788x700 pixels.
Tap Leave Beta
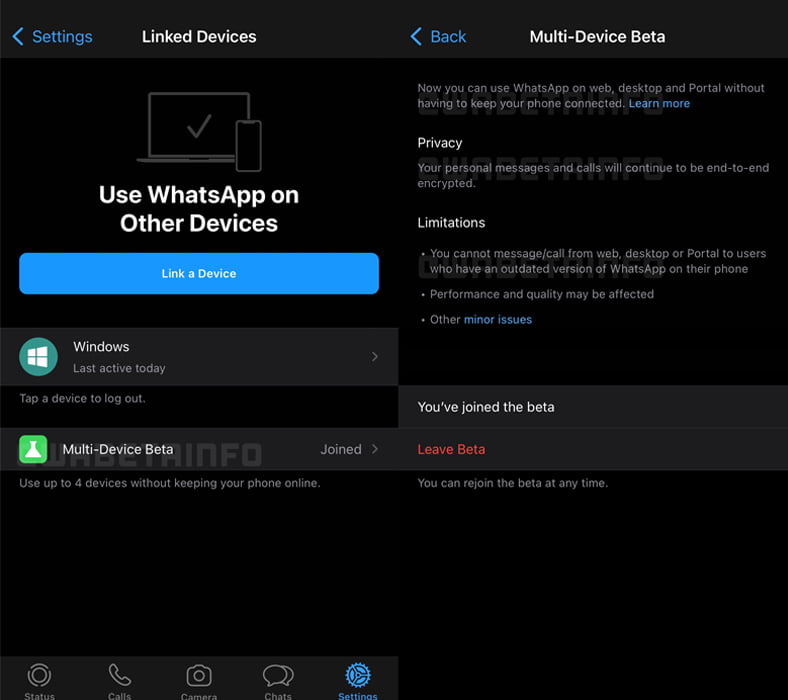[451, 449]
